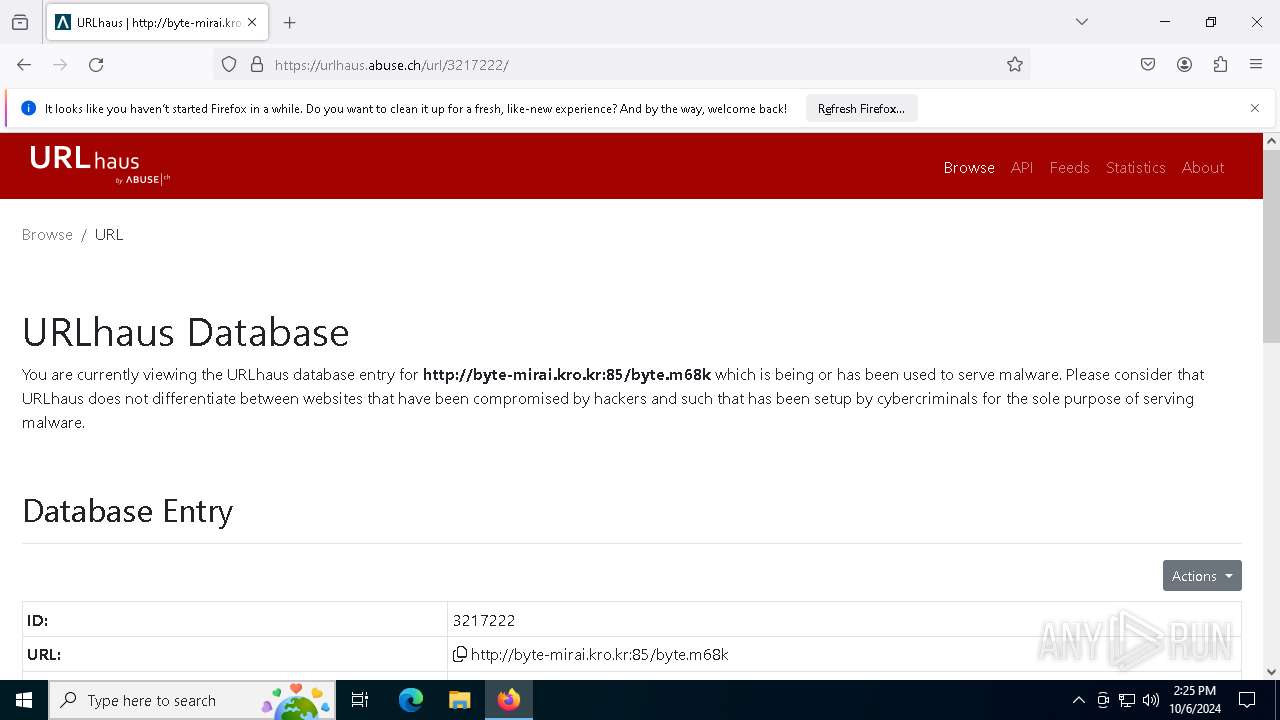
Task: Open the volume tray icon
Action: click(x=1151, y=700)
